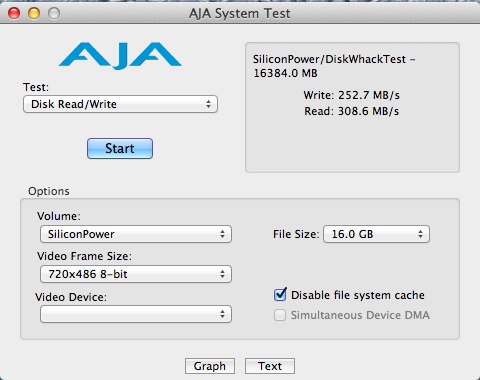The width and height of the screenshot is (480, 380).
Task: Click the Video Device label
Action: tap(71, 297)
